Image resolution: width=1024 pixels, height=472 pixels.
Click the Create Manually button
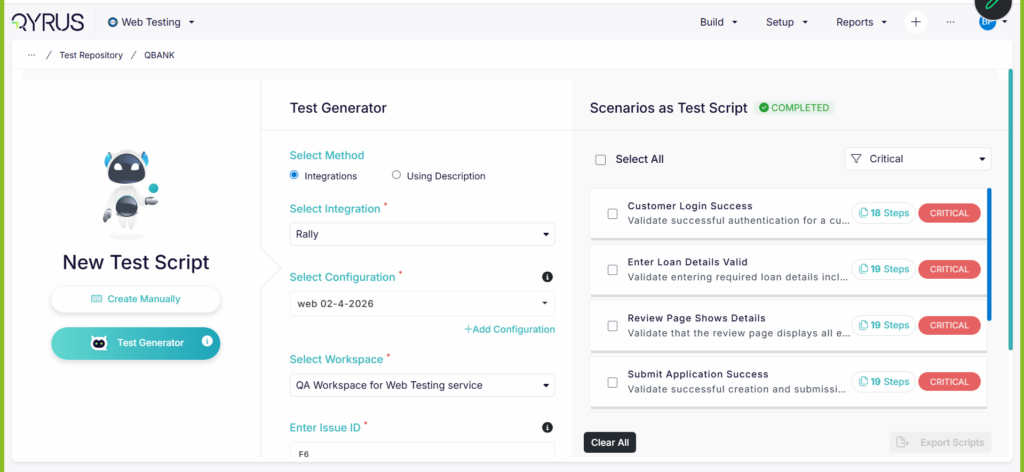pyautogui.click(x=136, y=299)
